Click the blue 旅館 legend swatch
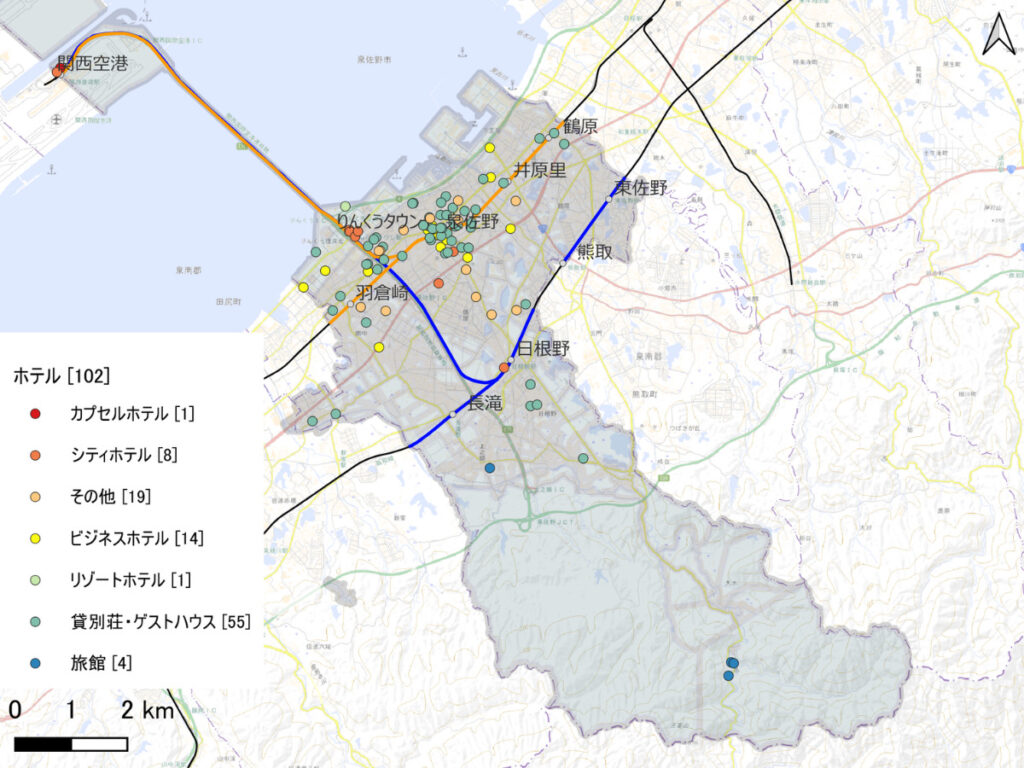This screenshot has width=1024, height=768. coord(35,664)
